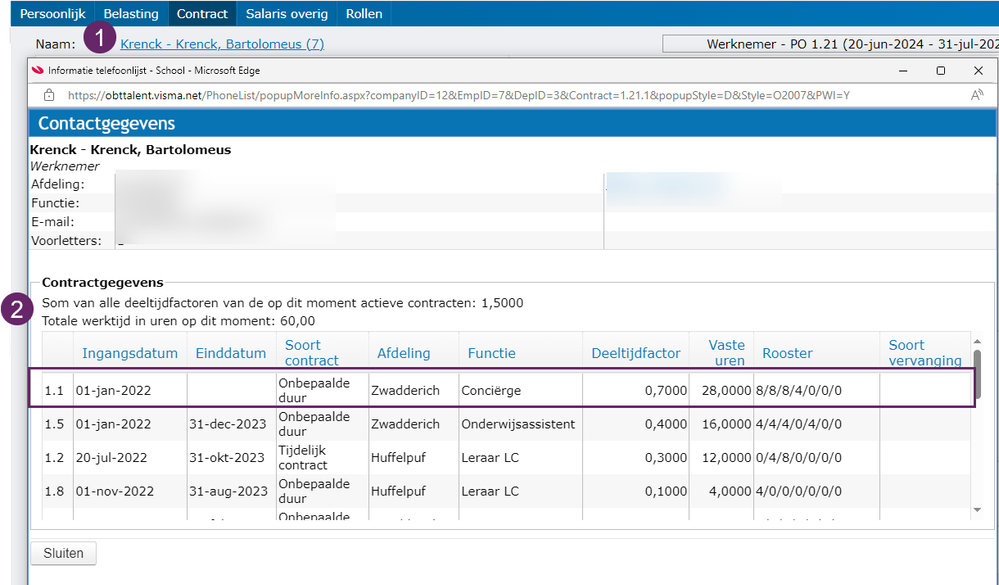This screenshot has width=999, height=585.
Task: Open the Werknemer PO 1.21 contract selector
Action: click(x=830, y=44)
